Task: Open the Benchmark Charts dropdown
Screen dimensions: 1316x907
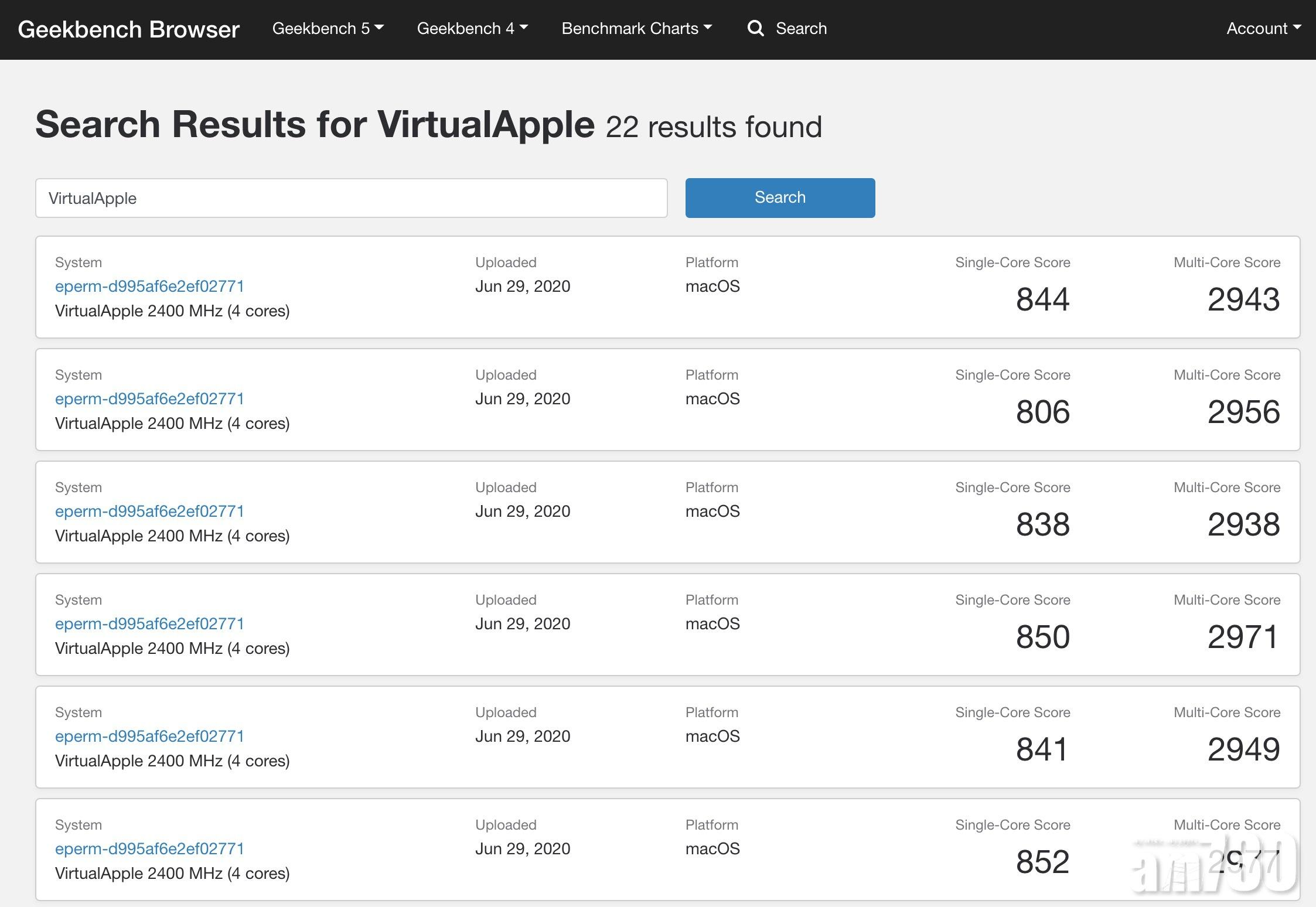Action: (636, 28)
